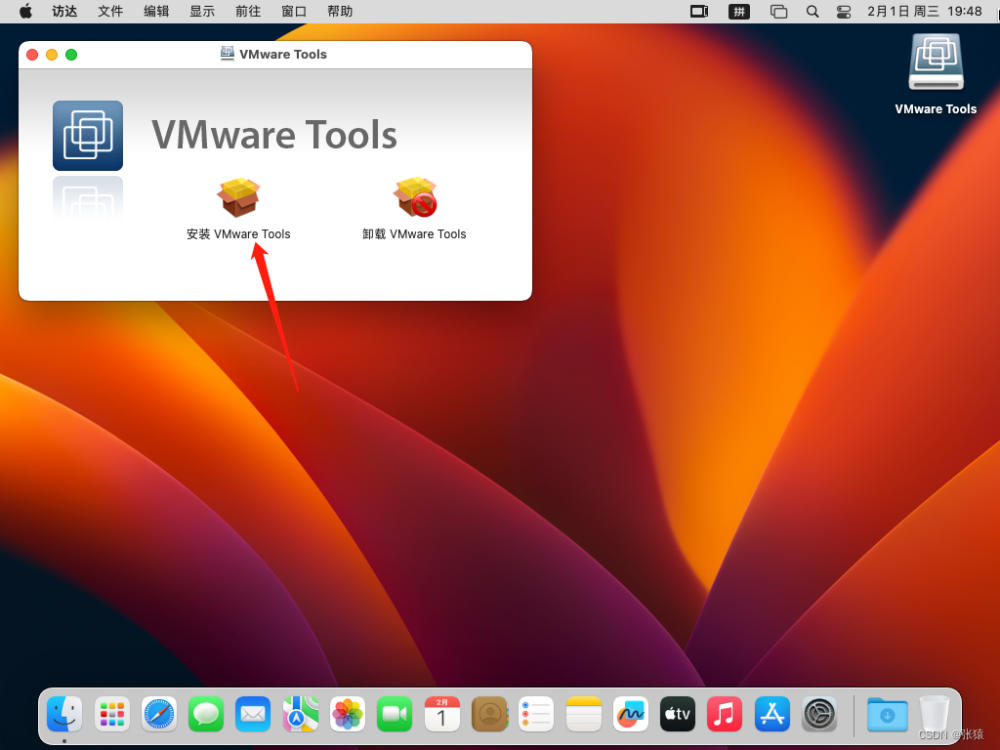The width and height of the screenshot is (1000, 750).
Task: Click the date and time 2月1日 周三 19:48
Action: 924,11
